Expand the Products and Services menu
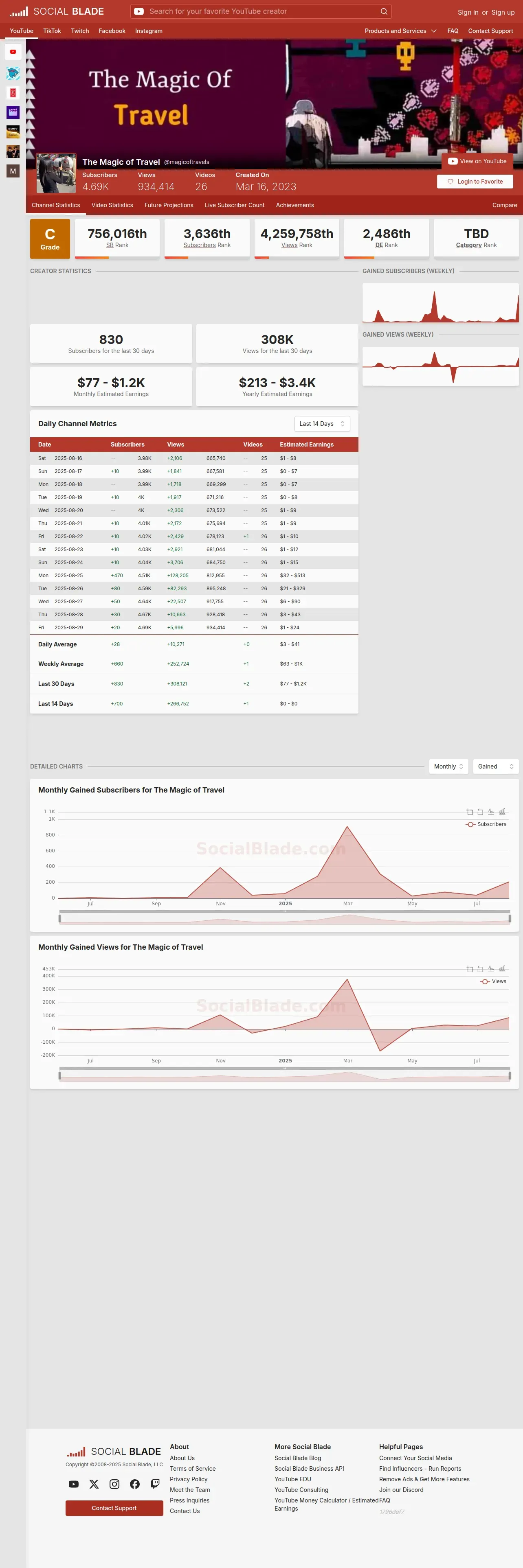 tap(400, 31)
